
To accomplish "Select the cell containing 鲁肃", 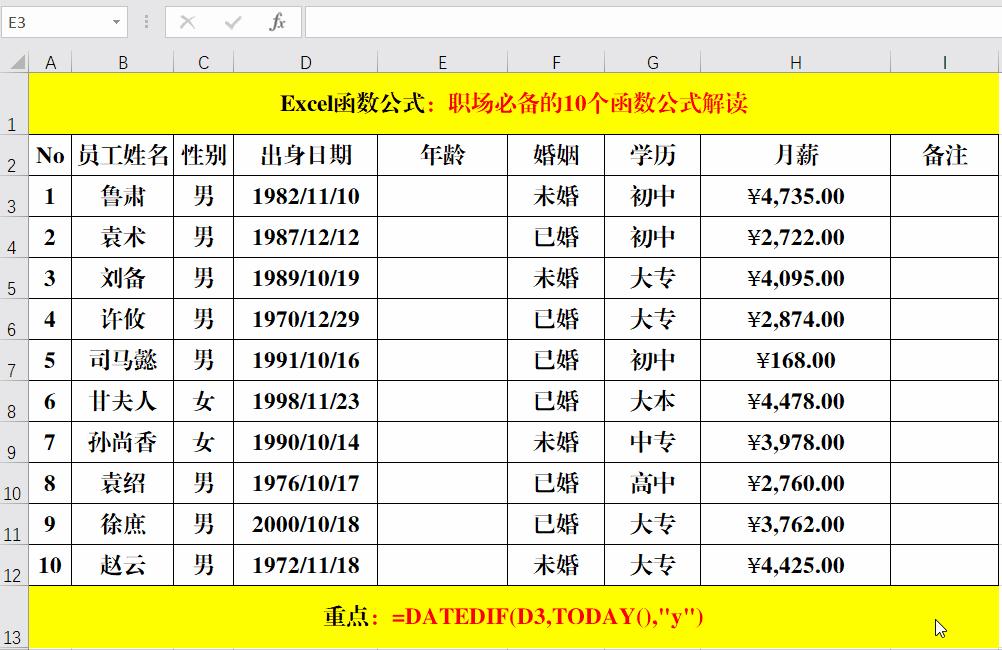I will click(123, 196).
